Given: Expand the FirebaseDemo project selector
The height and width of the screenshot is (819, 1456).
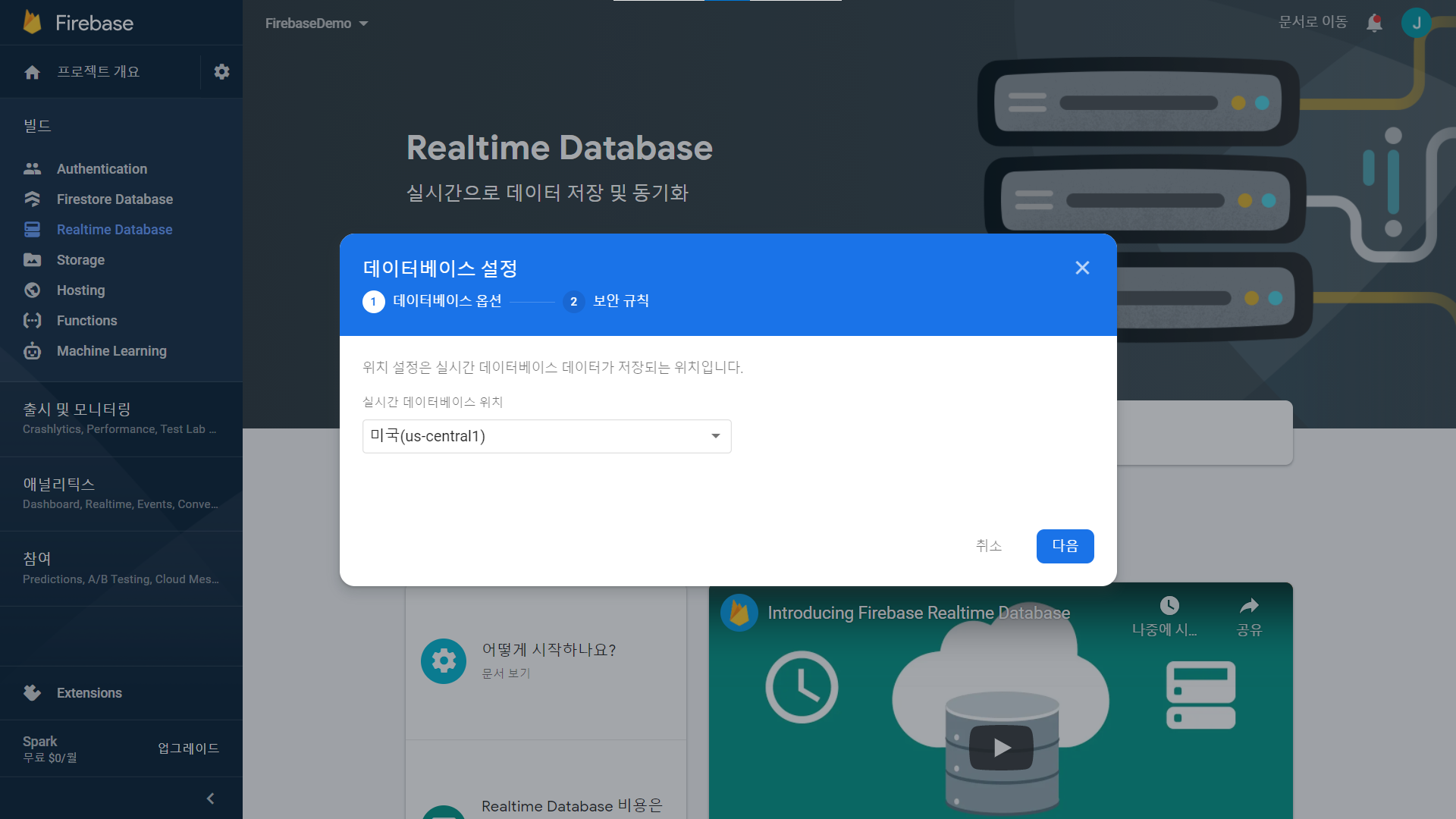Looking at the screenshot, I should (316, 24).
